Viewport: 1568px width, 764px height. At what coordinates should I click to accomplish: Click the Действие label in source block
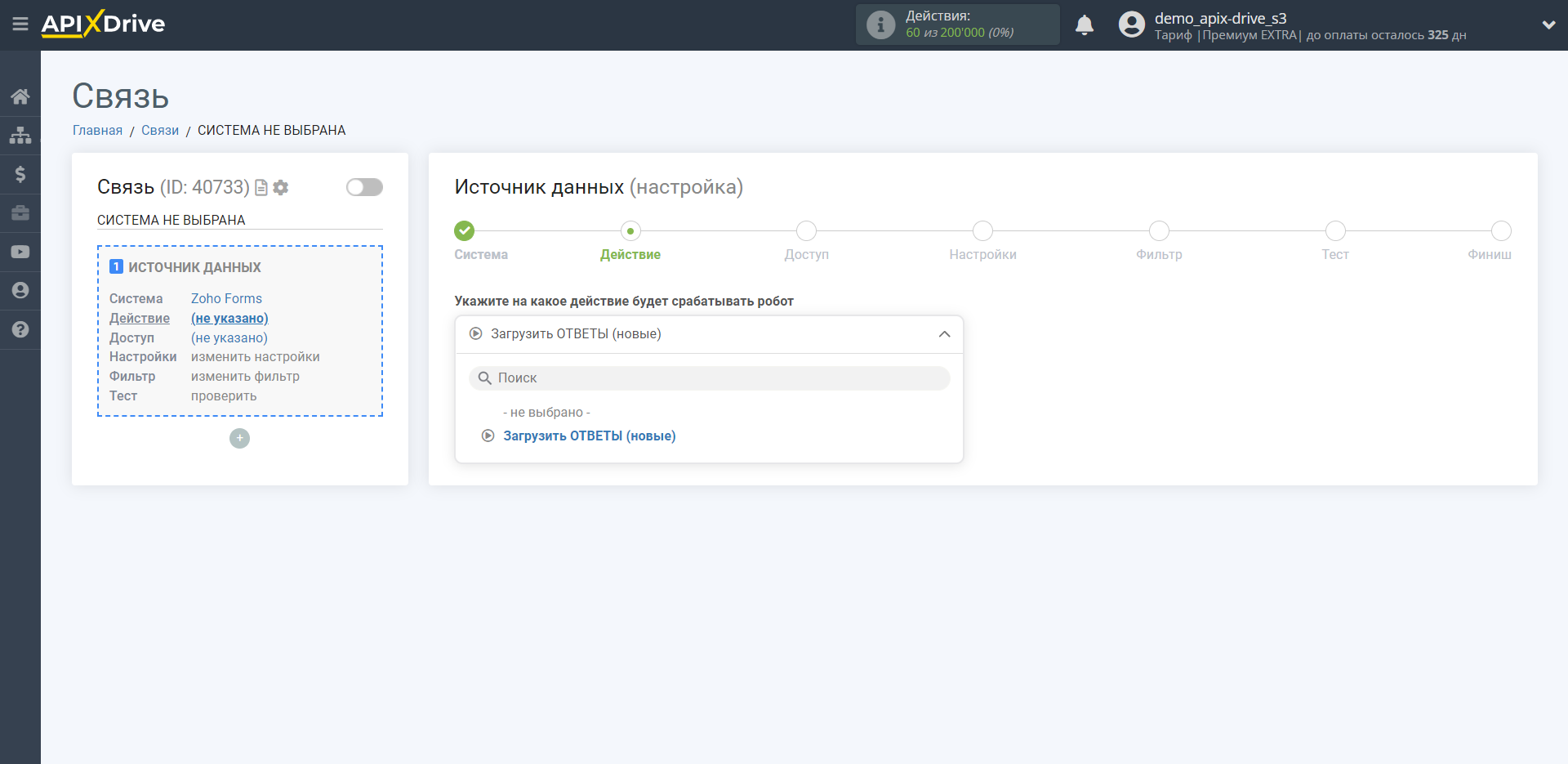click(x=140, y=319)
